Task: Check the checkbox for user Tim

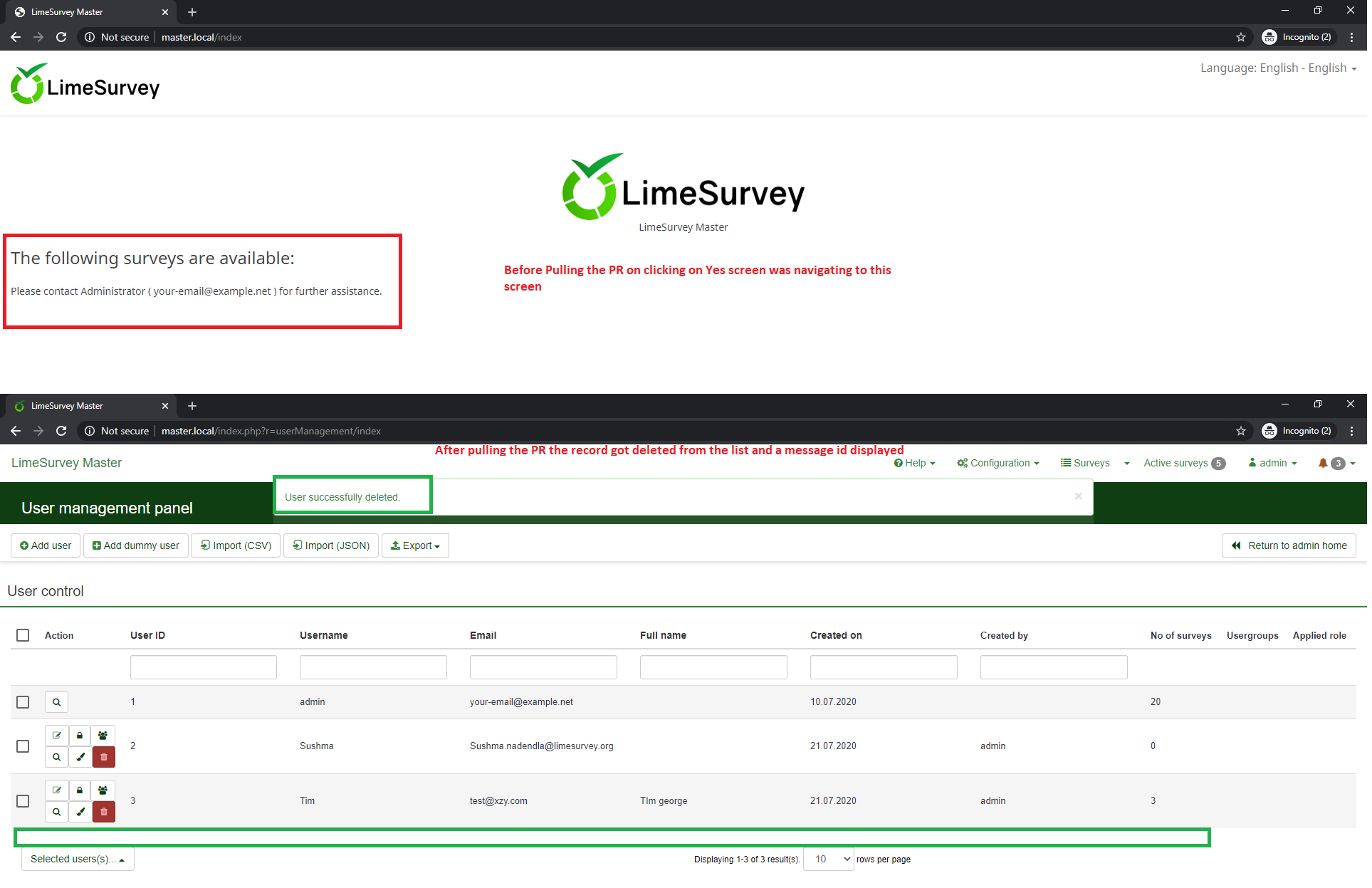Action: tap(23, 803)
